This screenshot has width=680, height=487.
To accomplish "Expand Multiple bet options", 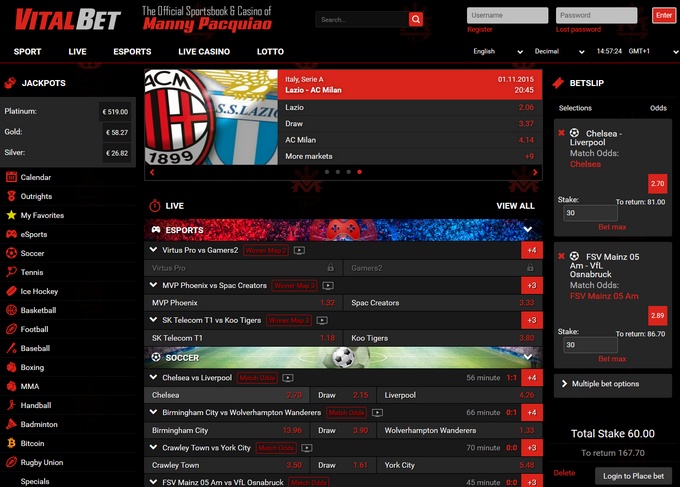I will click(x=612, y=384).
